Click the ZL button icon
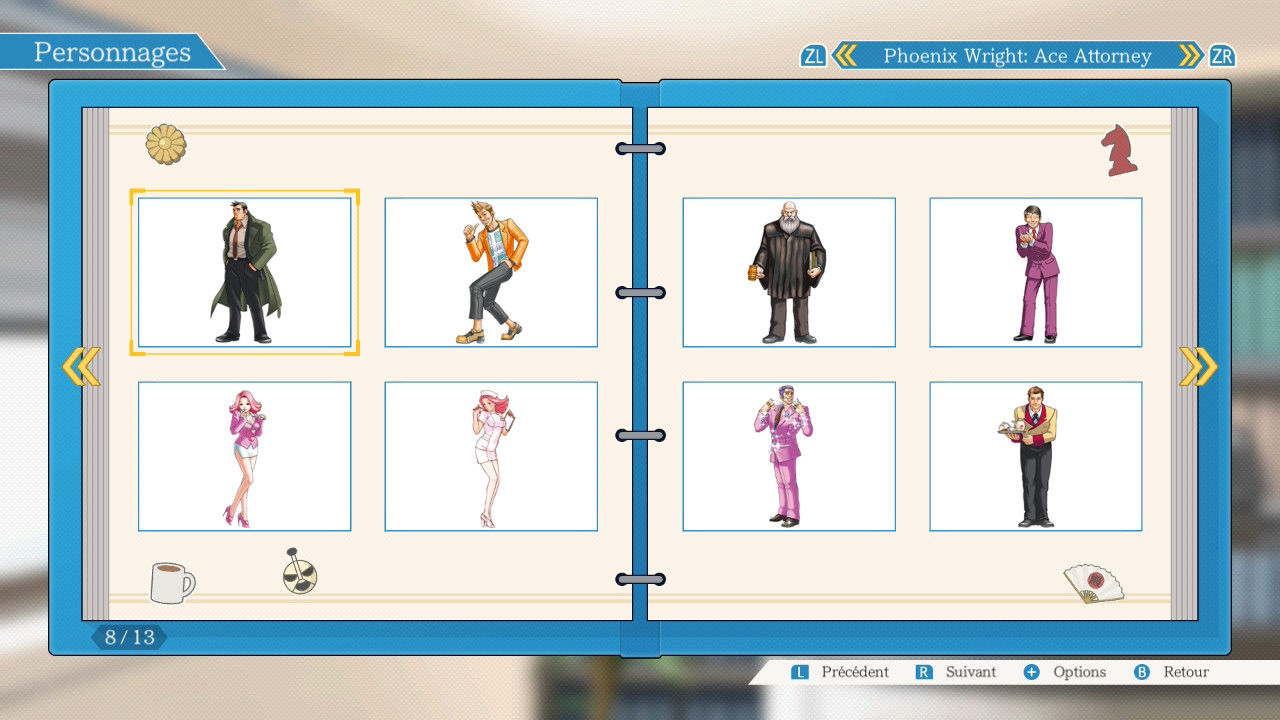Image resolution: width=1280 pixels, height=720 pixels. click(x=813, y=56)
